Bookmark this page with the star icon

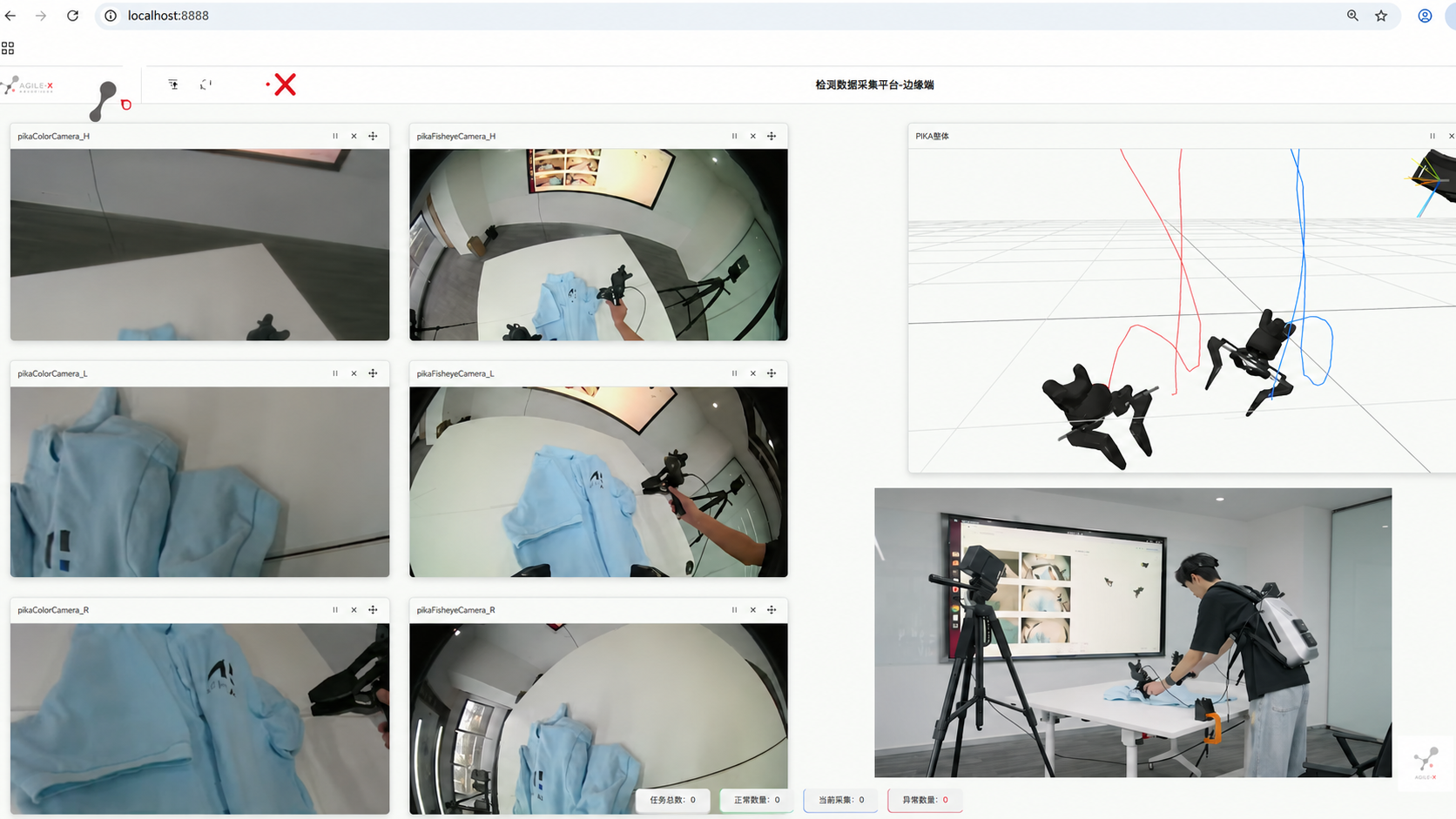(x=1381, y=16)
